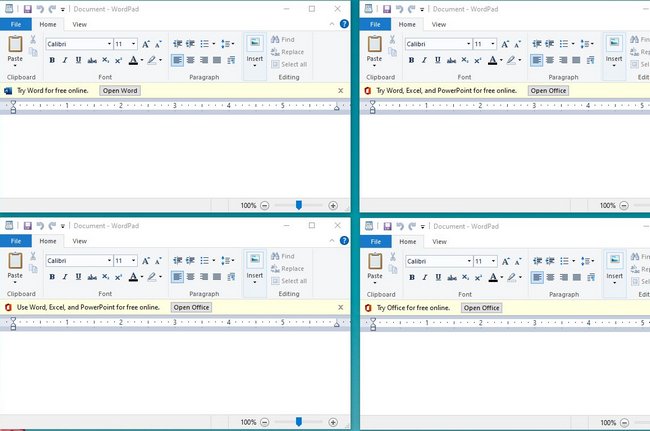Switch to View tab in 'Try Word for free' window
The width and height of the screenshot is (650, 431).
[79, 24]
